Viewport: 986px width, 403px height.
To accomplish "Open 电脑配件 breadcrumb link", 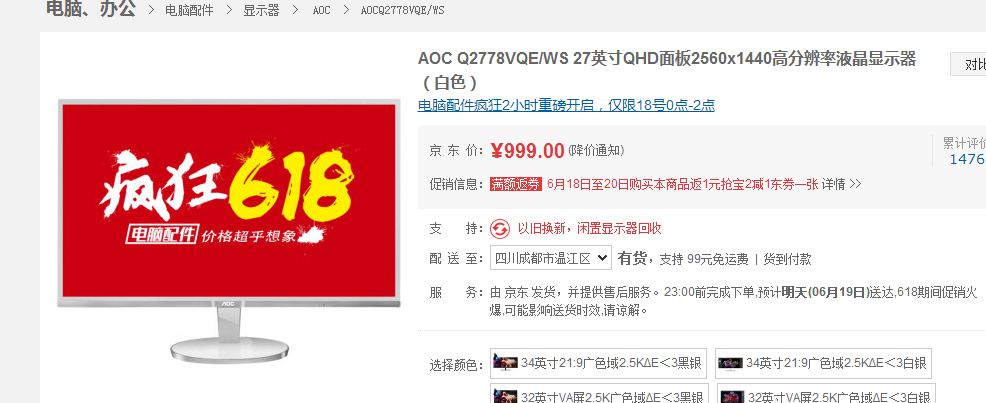I will pyautogui.click(x=189, y=11).
